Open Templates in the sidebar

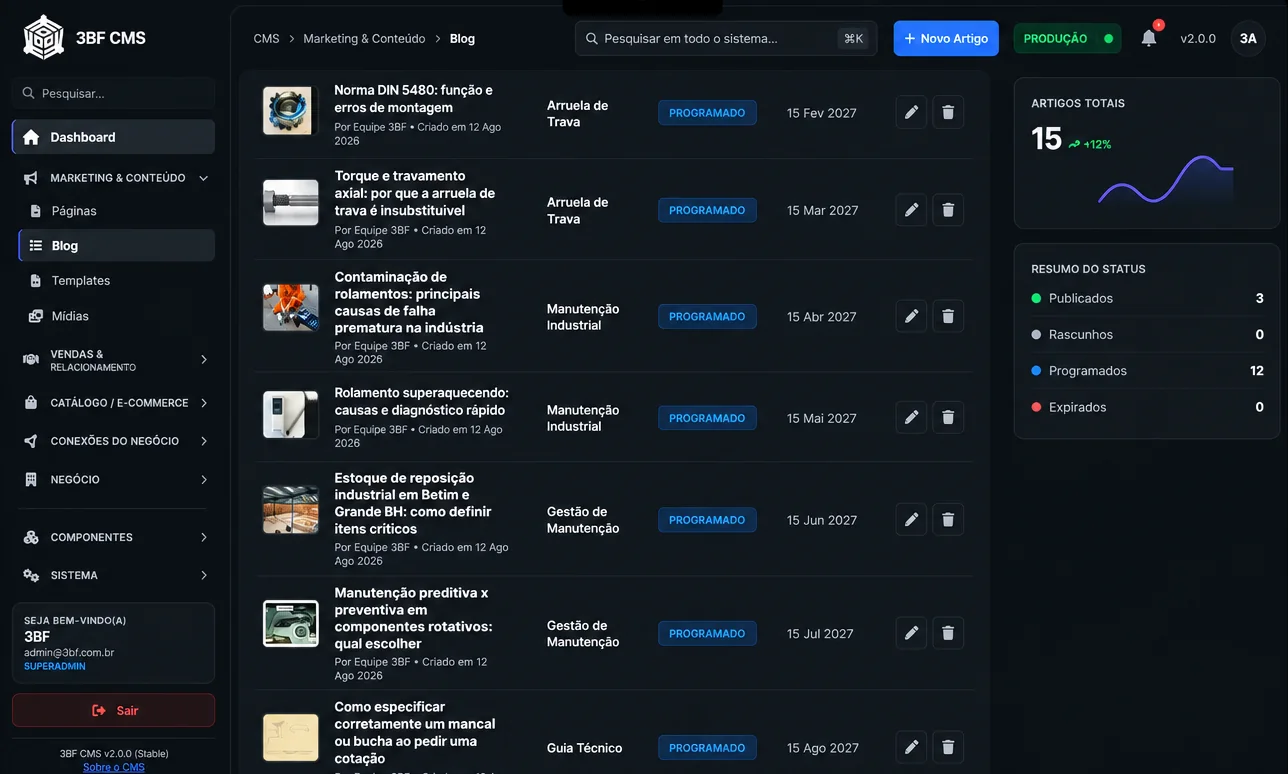pyautogui.click(x=117, y=281)
